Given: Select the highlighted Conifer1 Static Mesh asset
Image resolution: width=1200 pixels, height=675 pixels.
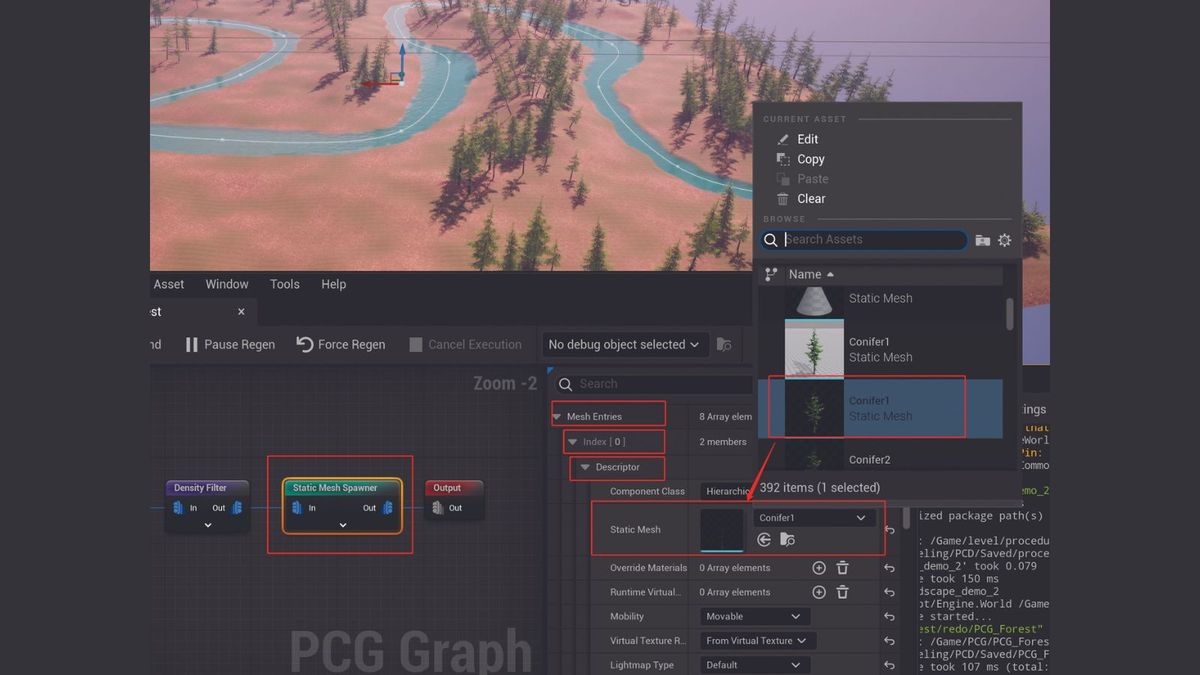Looking at the screenshot, I should [880, 408].
